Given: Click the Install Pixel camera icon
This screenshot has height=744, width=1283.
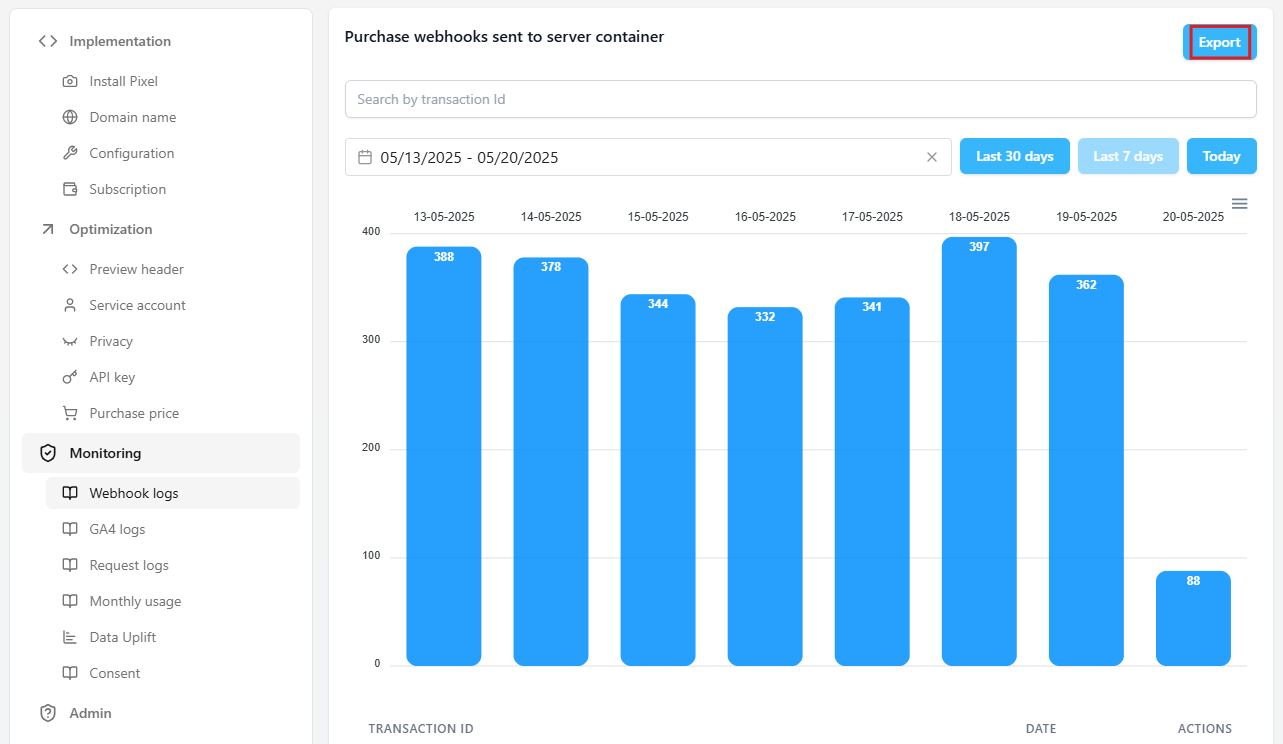Looking at the screenshot, I should click(70, 81).
